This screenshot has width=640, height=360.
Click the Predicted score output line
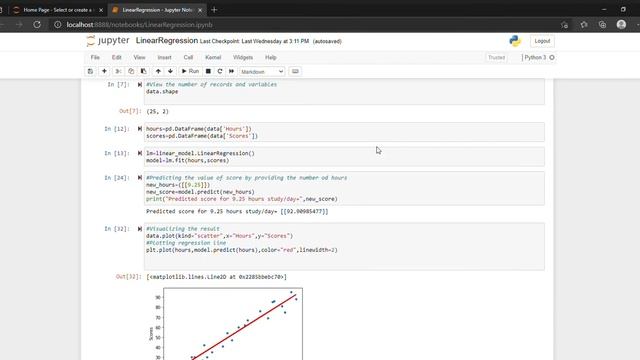(x=237, y=211)
